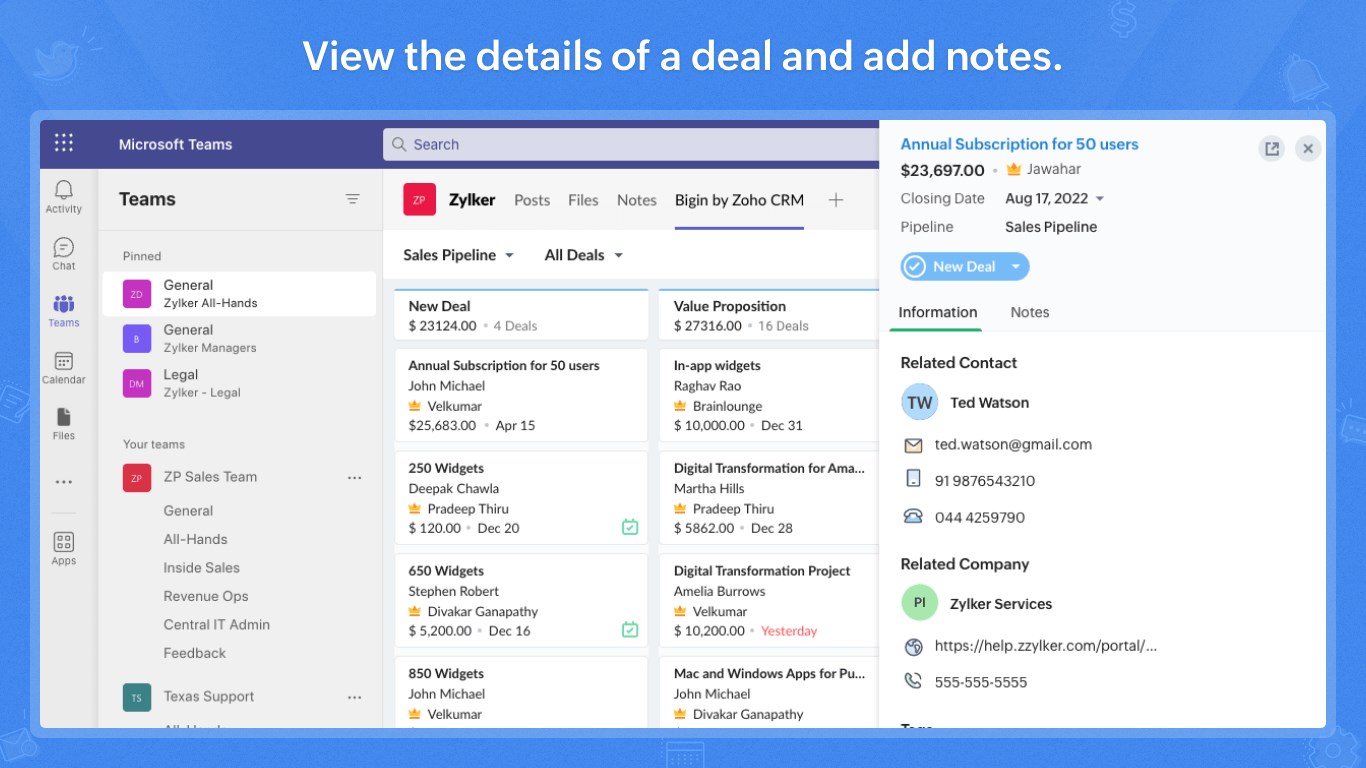Click the Search input field
This screenshot has height=768, width=1366.
pyautogui.click(x=631, y=144)
